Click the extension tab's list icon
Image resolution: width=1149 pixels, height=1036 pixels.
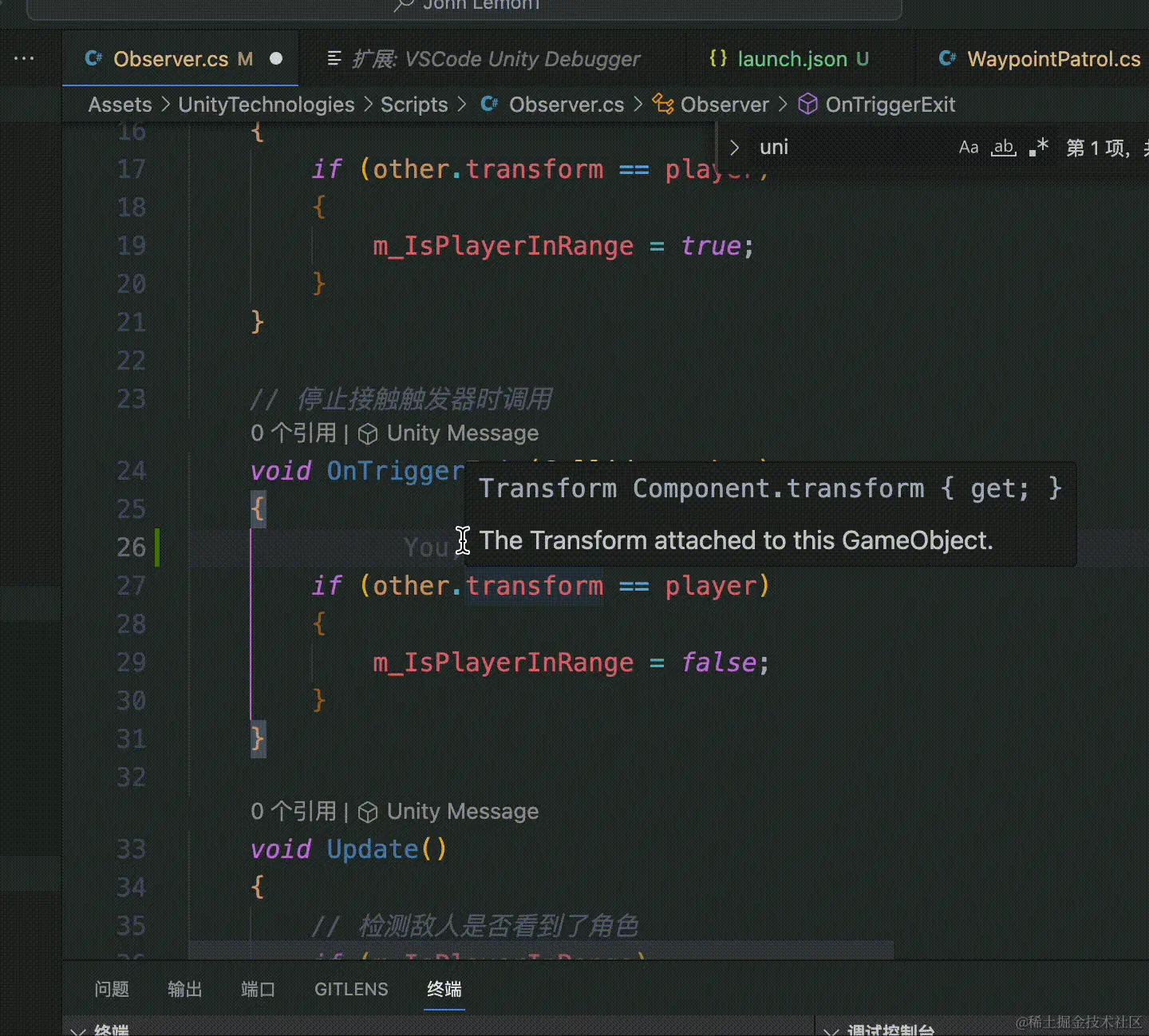pos(335,58)
